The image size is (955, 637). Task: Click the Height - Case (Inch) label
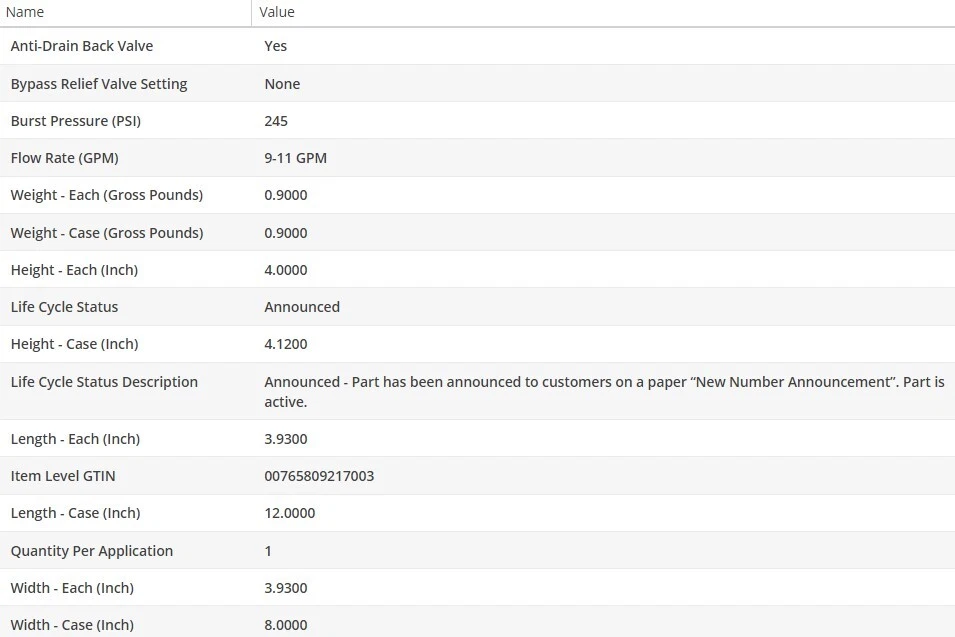[74, 345]
